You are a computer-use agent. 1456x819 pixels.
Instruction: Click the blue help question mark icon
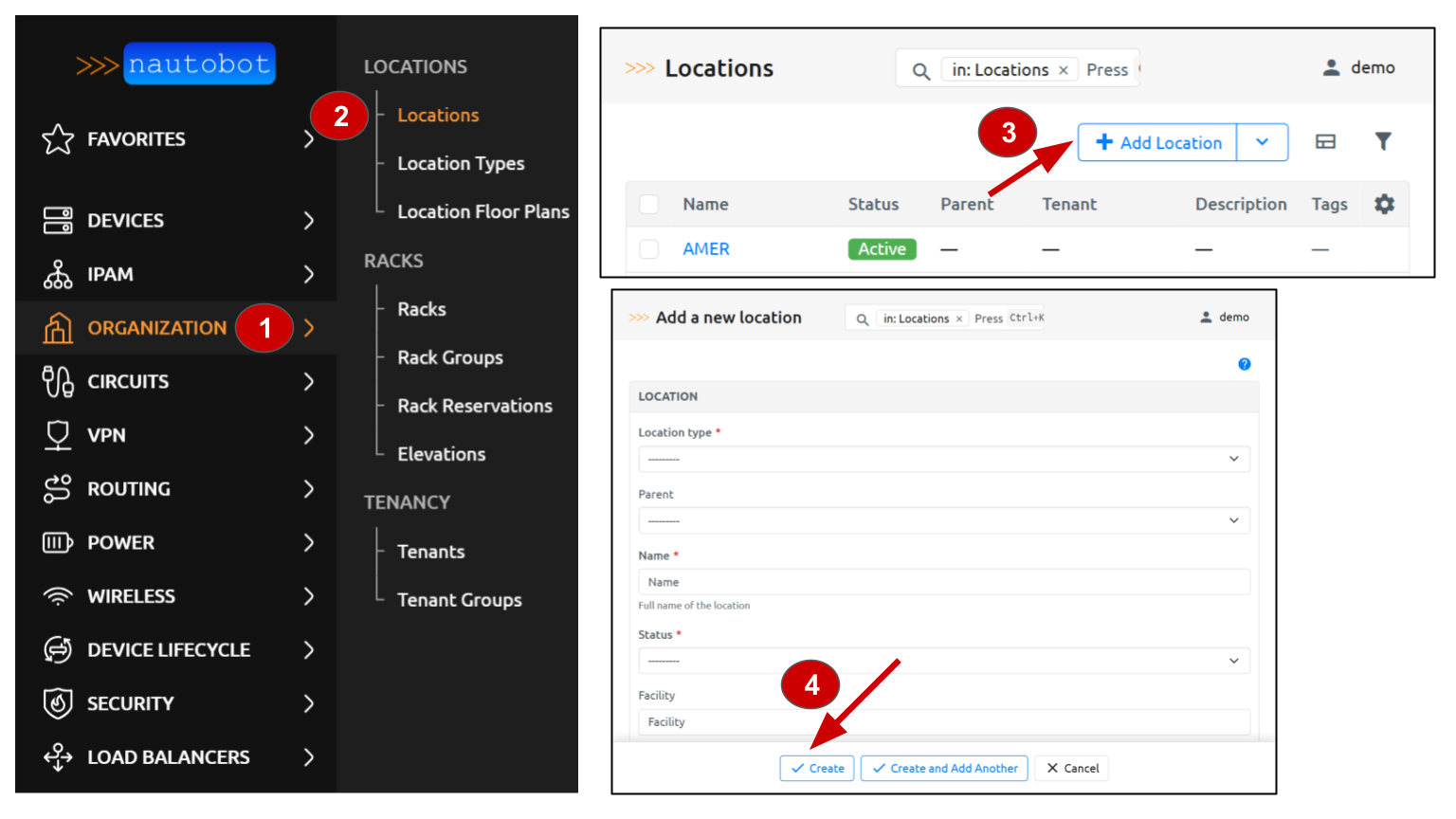(x=1244, y=364)
